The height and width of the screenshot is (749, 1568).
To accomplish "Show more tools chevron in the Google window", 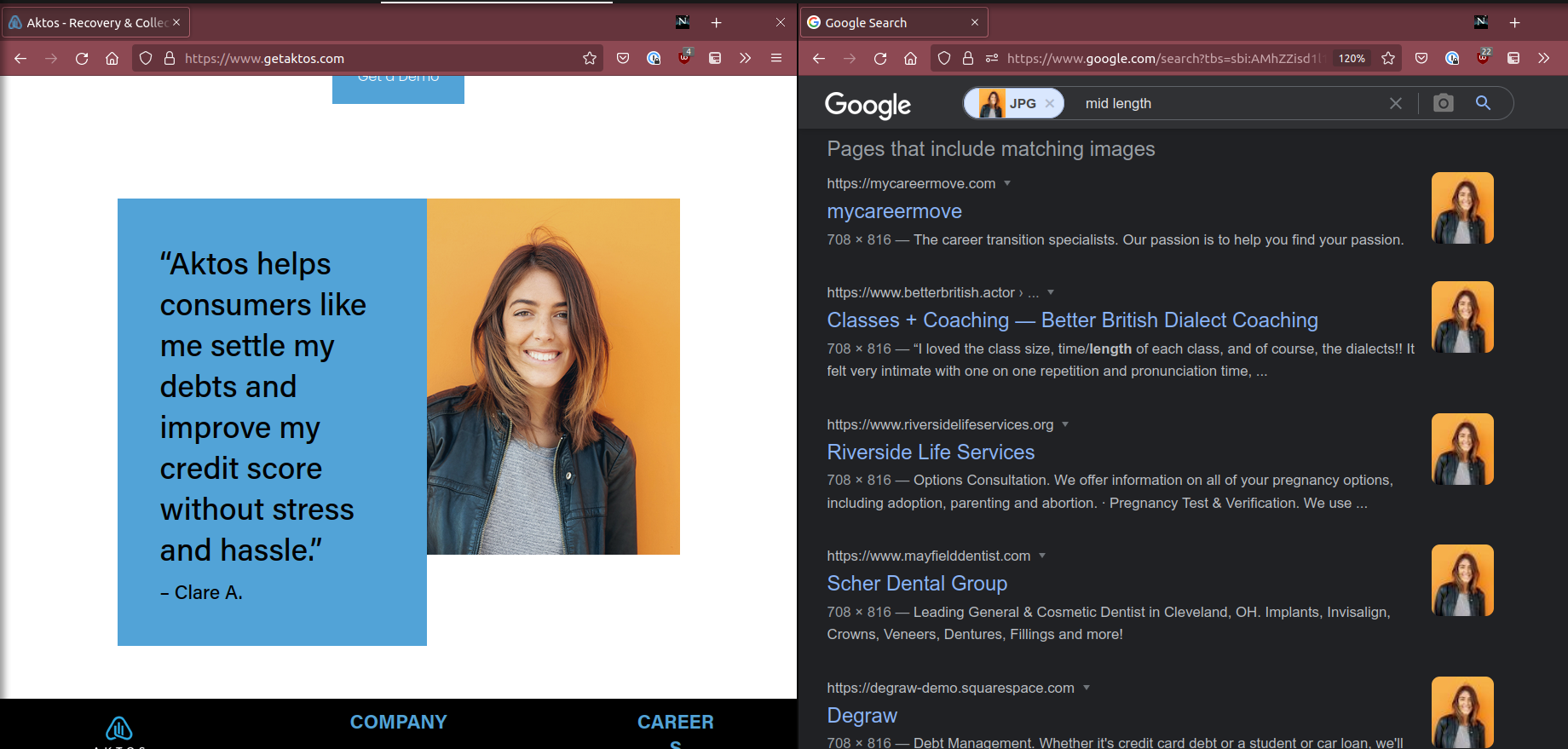I will pyautogui.click(x=1544, y=58).
